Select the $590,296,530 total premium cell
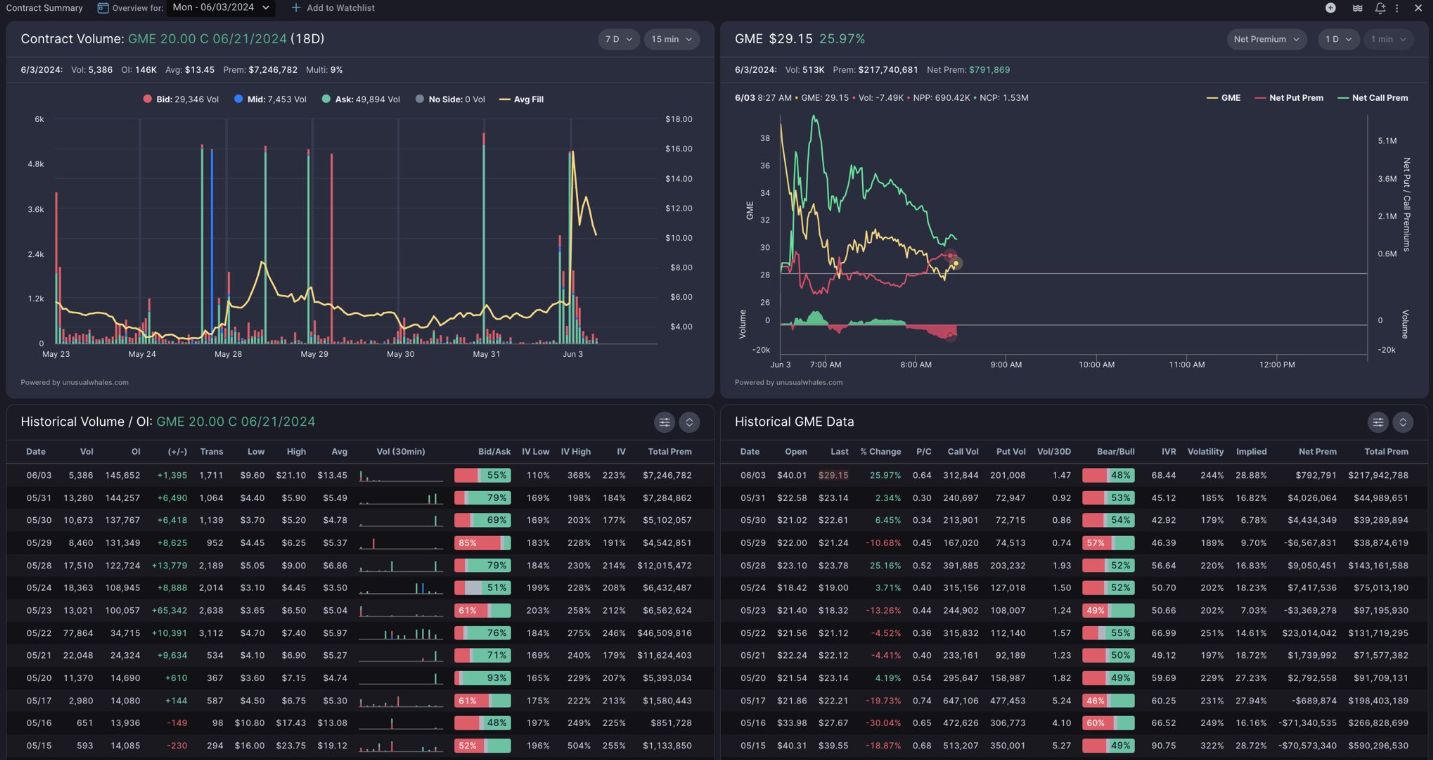The width and height of the screenshot is (1433, 760). (1376, 745)
